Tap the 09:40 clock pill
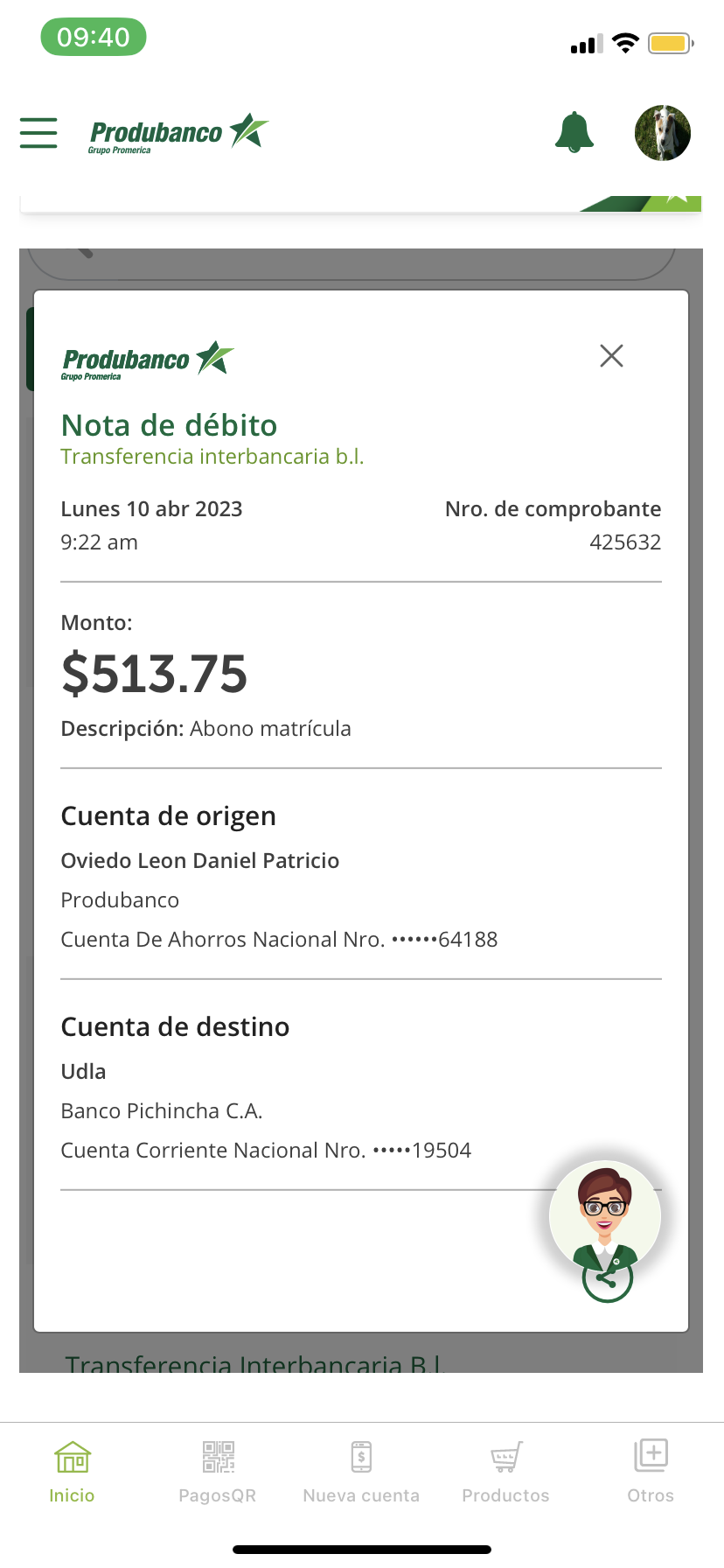 94,38
